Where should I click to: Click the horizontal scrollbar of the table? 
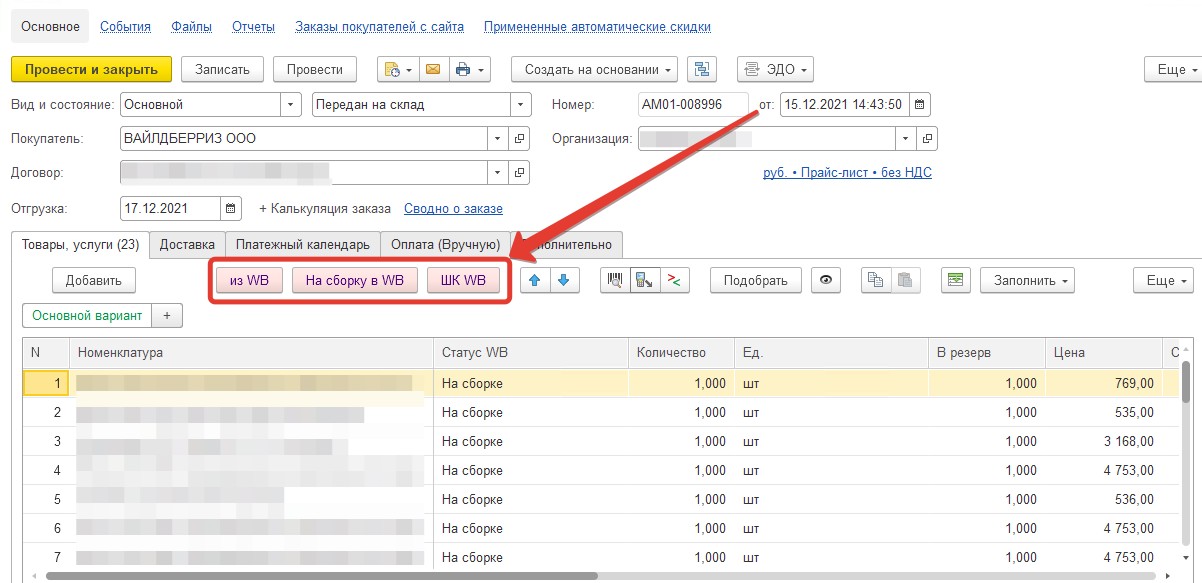320,575
